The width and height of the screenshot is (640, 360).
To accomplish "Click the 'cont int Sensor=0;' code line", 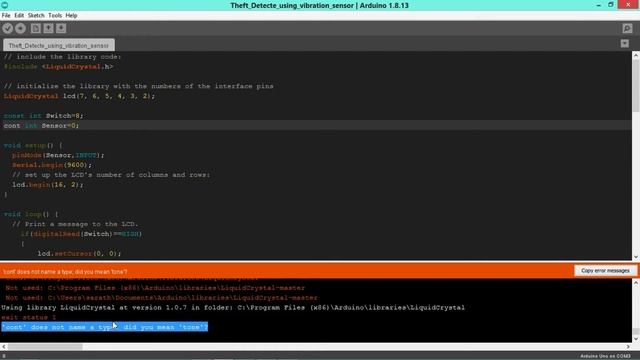I will coord(41,126).
